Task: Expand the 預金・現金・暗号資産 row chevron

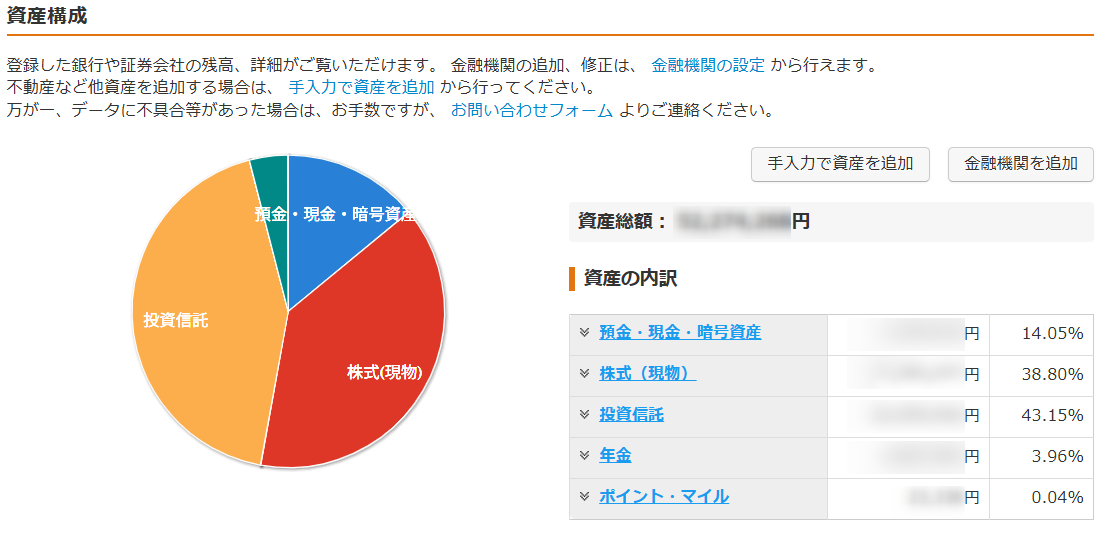Action: (584, 333)
